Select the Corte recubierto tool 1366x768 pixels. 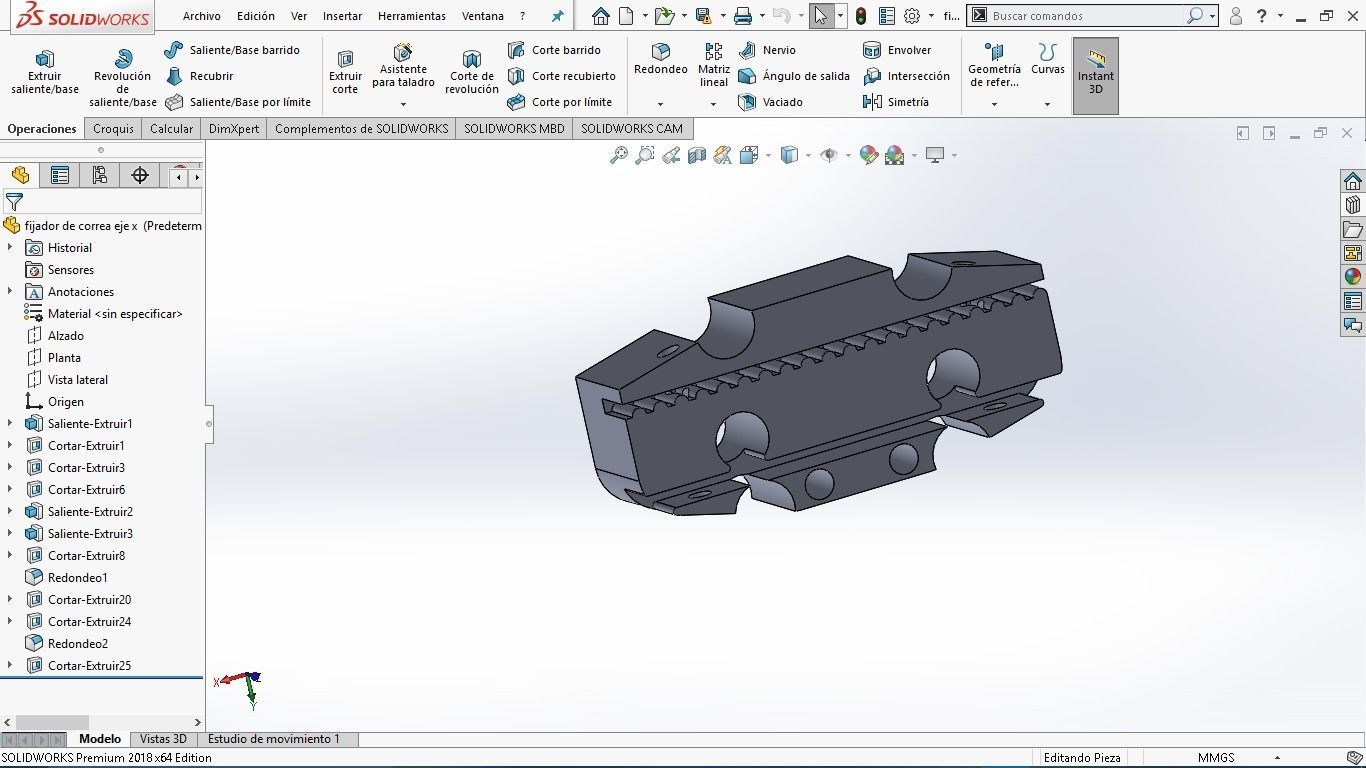point(561,76)
